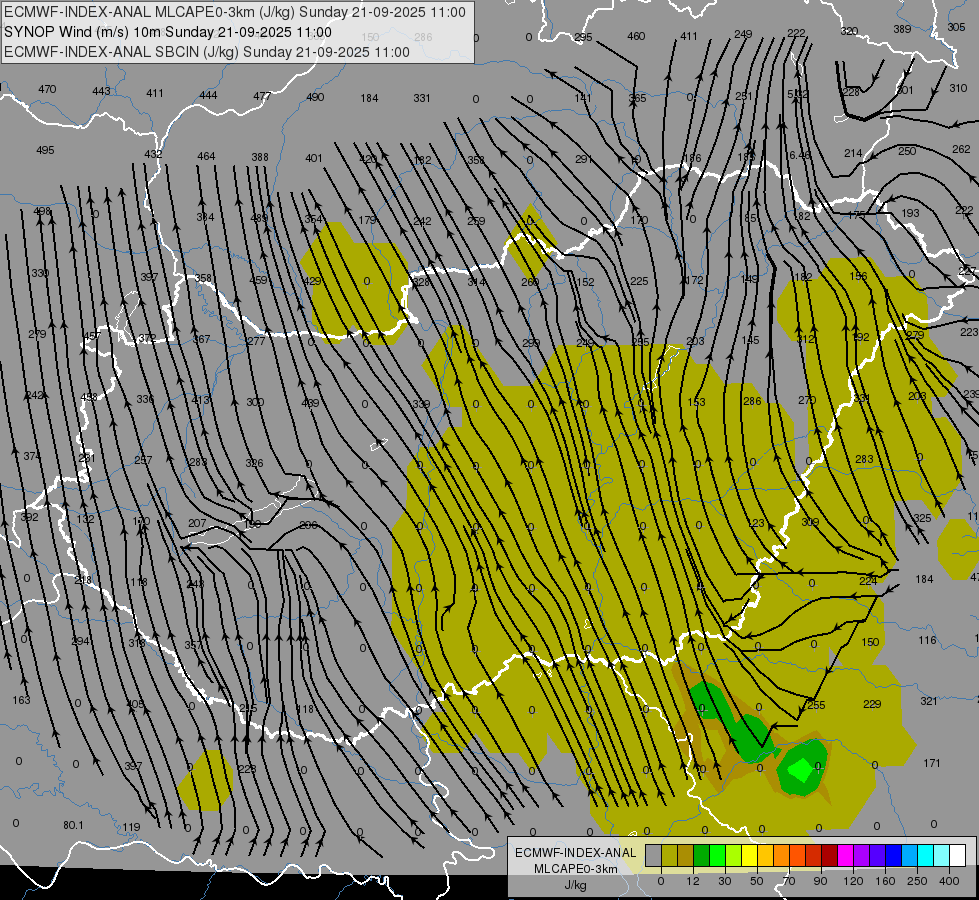Select the dark red legend swatch after 90
979x900 pixels.
[x=830, y=855]
